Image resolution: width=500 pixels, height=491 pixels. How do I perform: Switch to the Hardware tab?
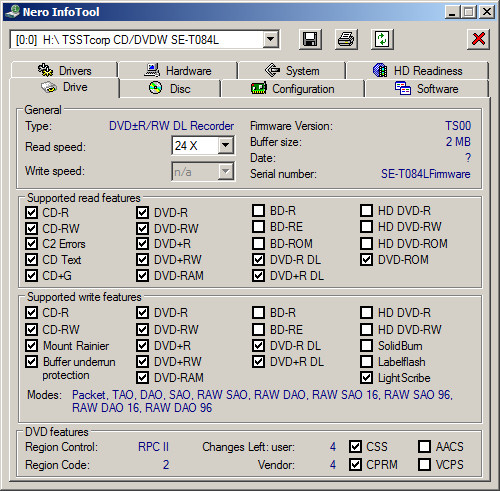point(178,70)
